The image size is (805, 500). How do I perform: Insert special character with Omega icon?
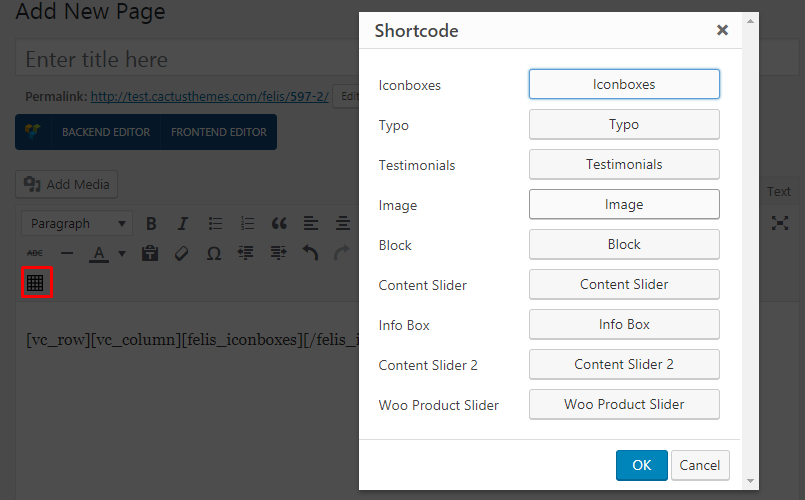click(x=213, y=253)
